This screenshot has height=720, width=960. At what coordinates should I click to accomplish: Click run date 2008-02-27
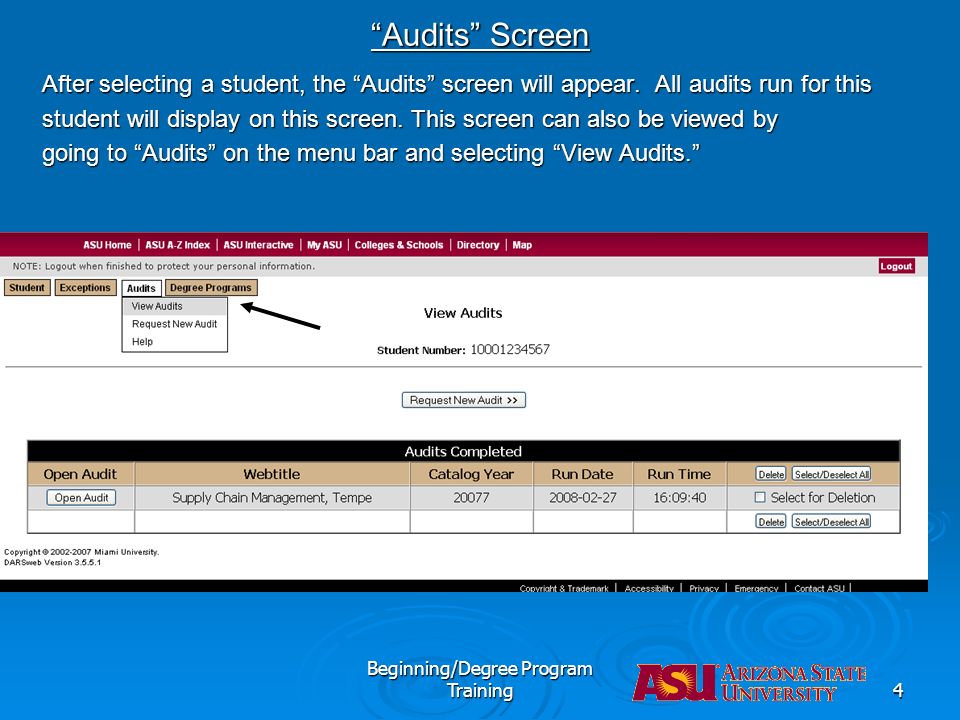click(582, 498)
